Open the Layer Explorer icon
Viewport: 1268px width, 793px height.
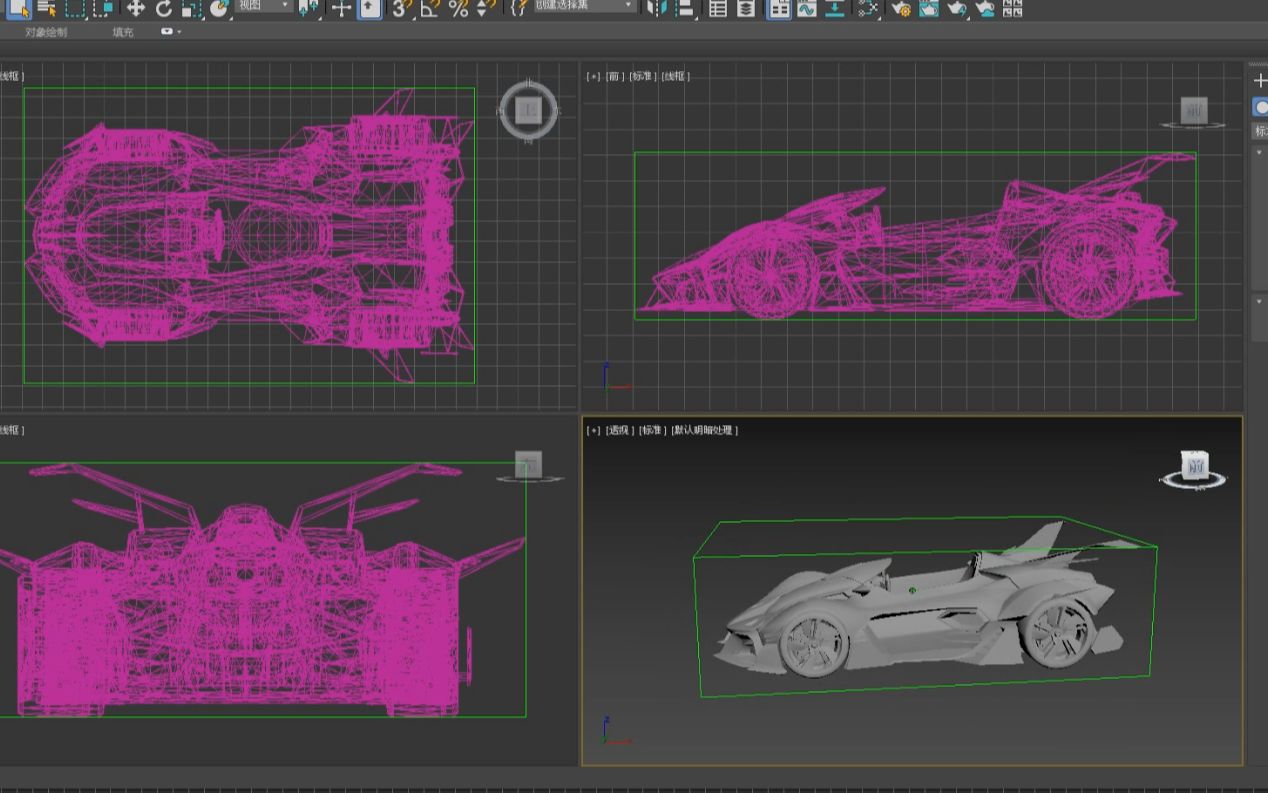click(x=746, y=8)
